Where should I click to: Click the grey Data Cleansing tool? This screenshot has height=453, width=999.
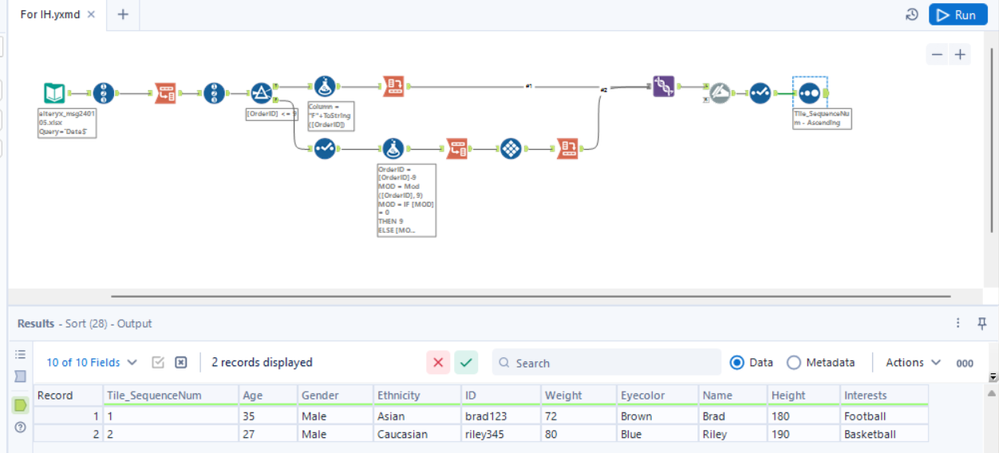pos(719,93)
